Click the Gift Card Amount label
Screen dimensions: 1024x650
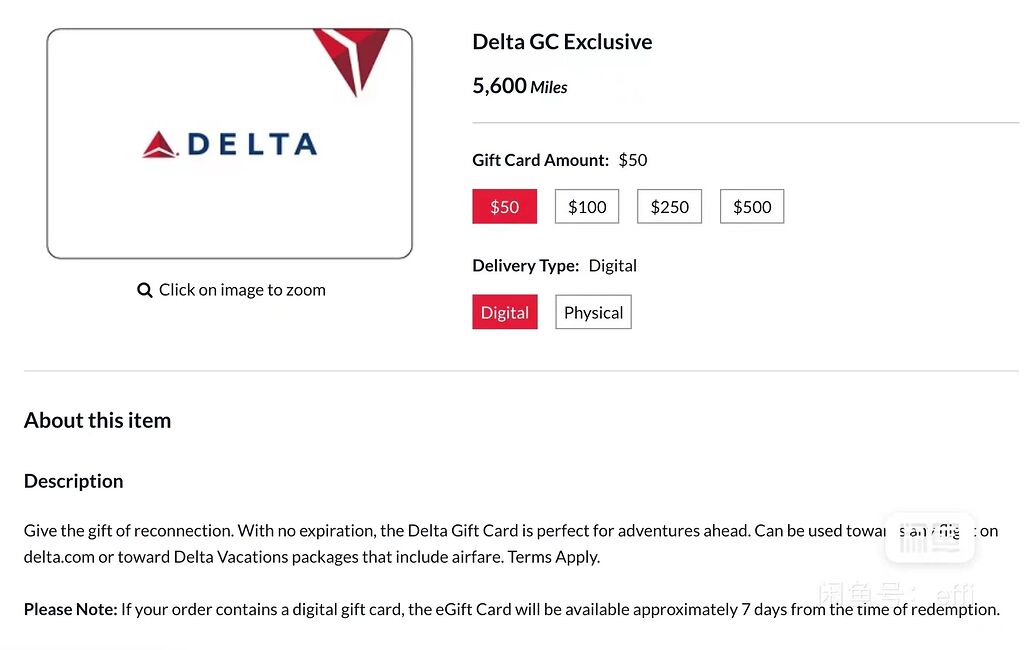coord(540,160)
